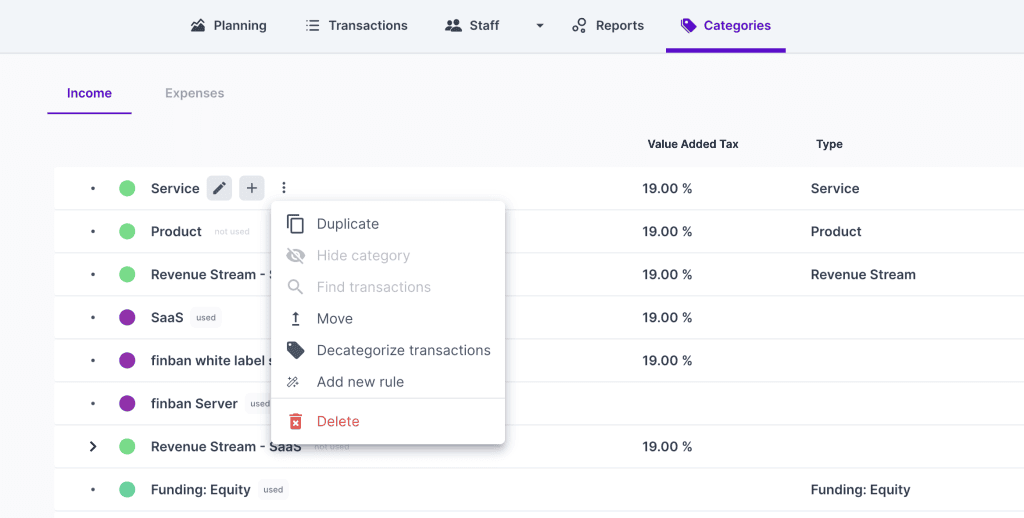This screenshot has height=518, width=1024.
Task: Click the red Delete trash icon
Action: pos(295,422)
